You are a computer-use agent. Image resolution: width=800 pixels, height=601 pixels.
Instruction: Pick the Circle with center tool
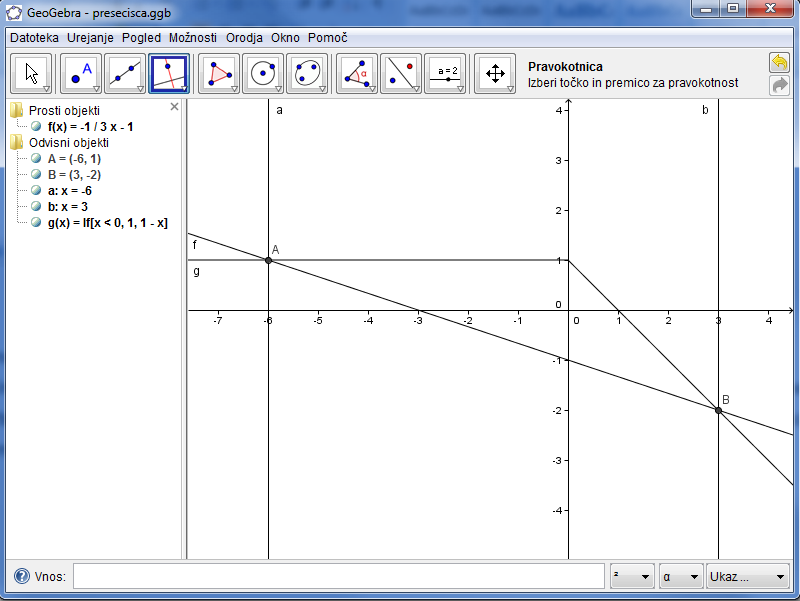[263, 73]
